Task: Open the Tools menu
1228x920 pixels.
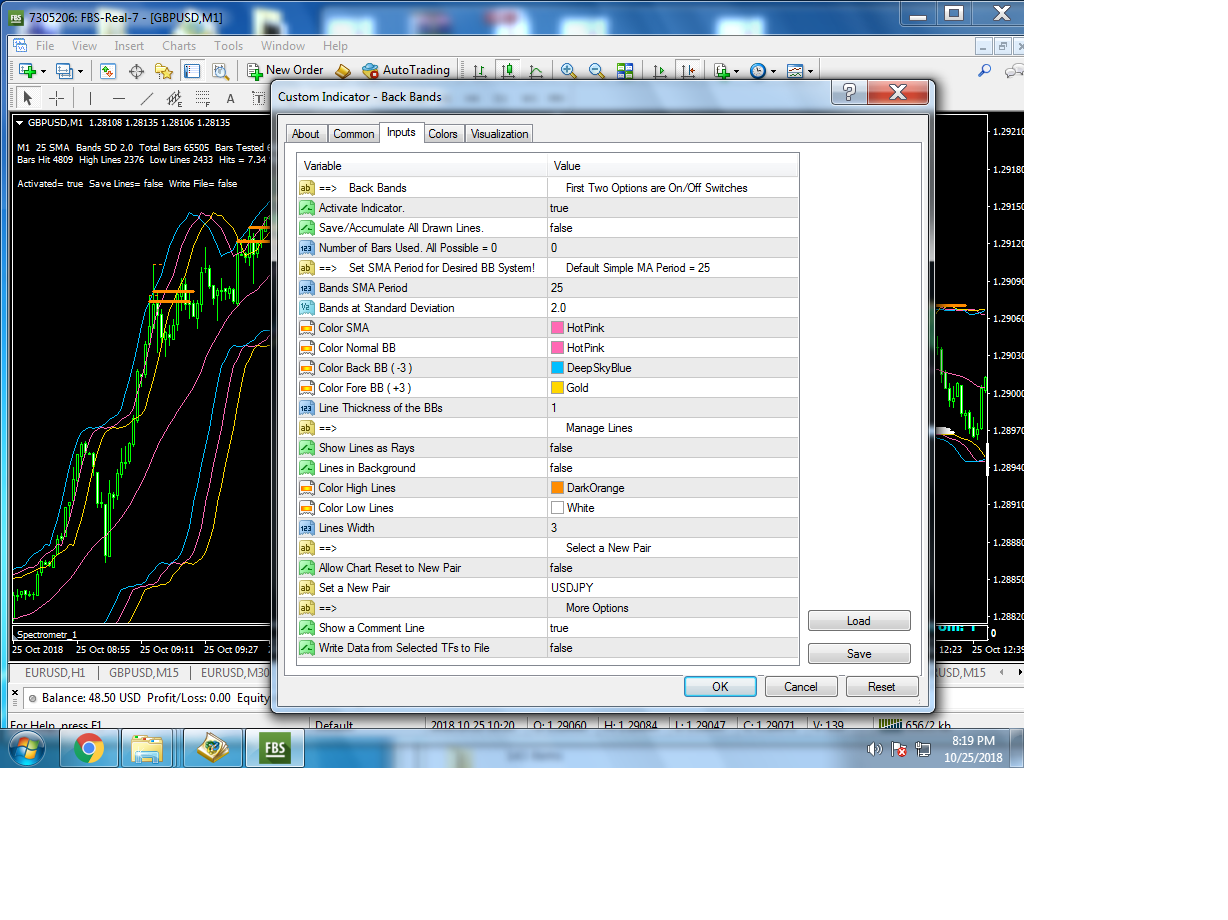Action: (x=228, y=45)
